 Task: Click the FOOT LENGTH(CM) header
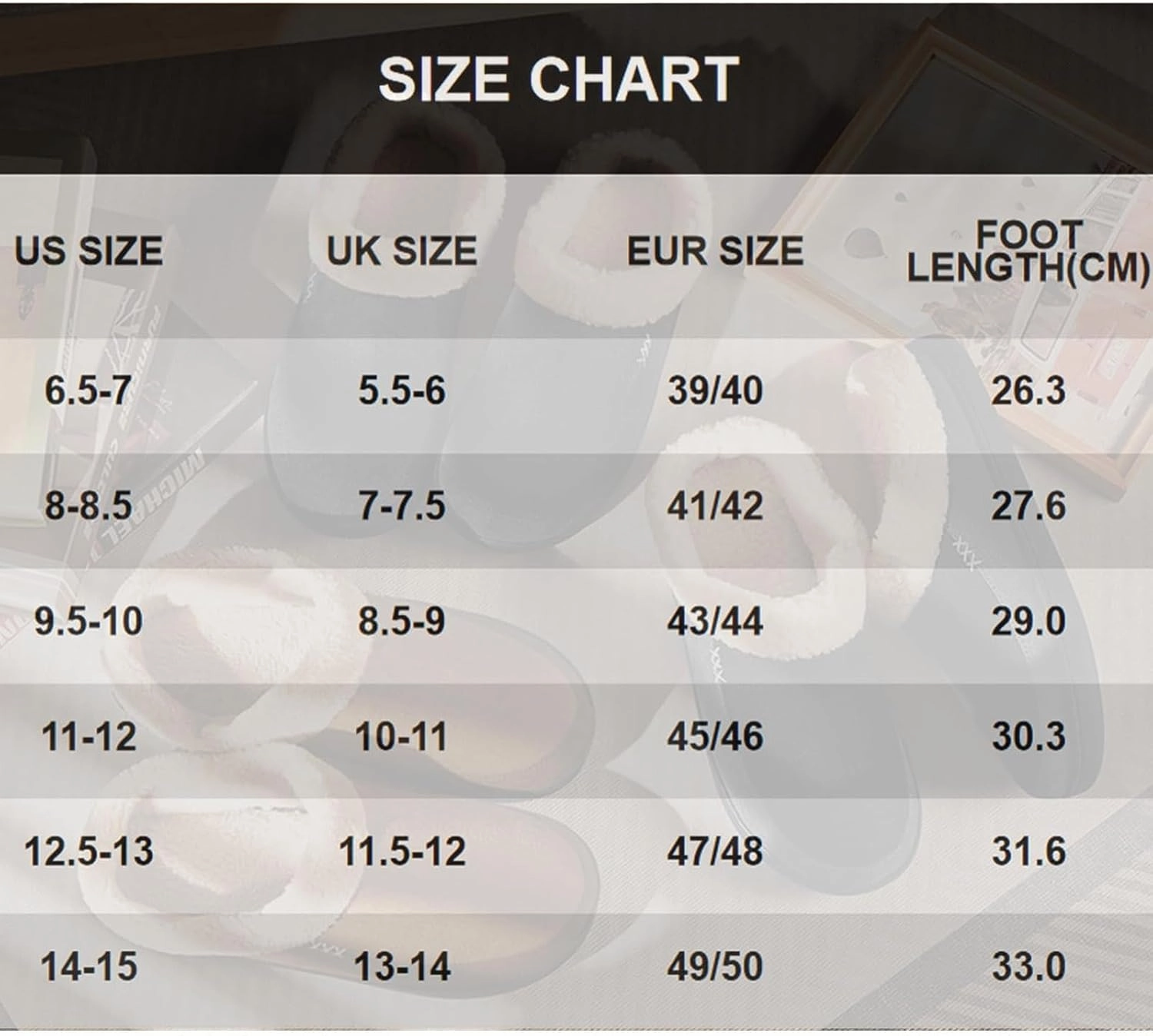point(1028,251)
